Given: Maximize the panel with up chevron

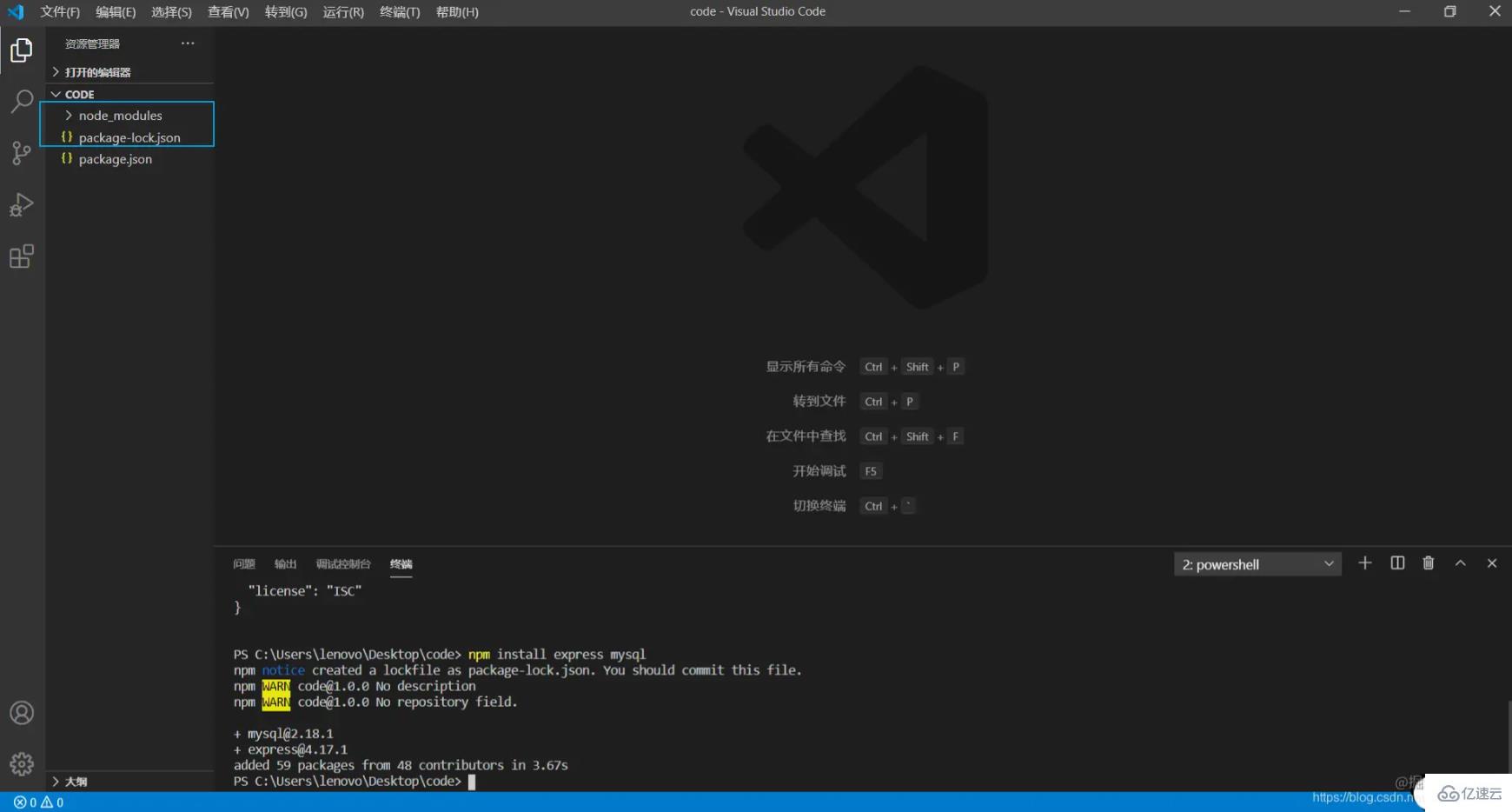Looking at the screenshot, I should (x=1461, y=563).
